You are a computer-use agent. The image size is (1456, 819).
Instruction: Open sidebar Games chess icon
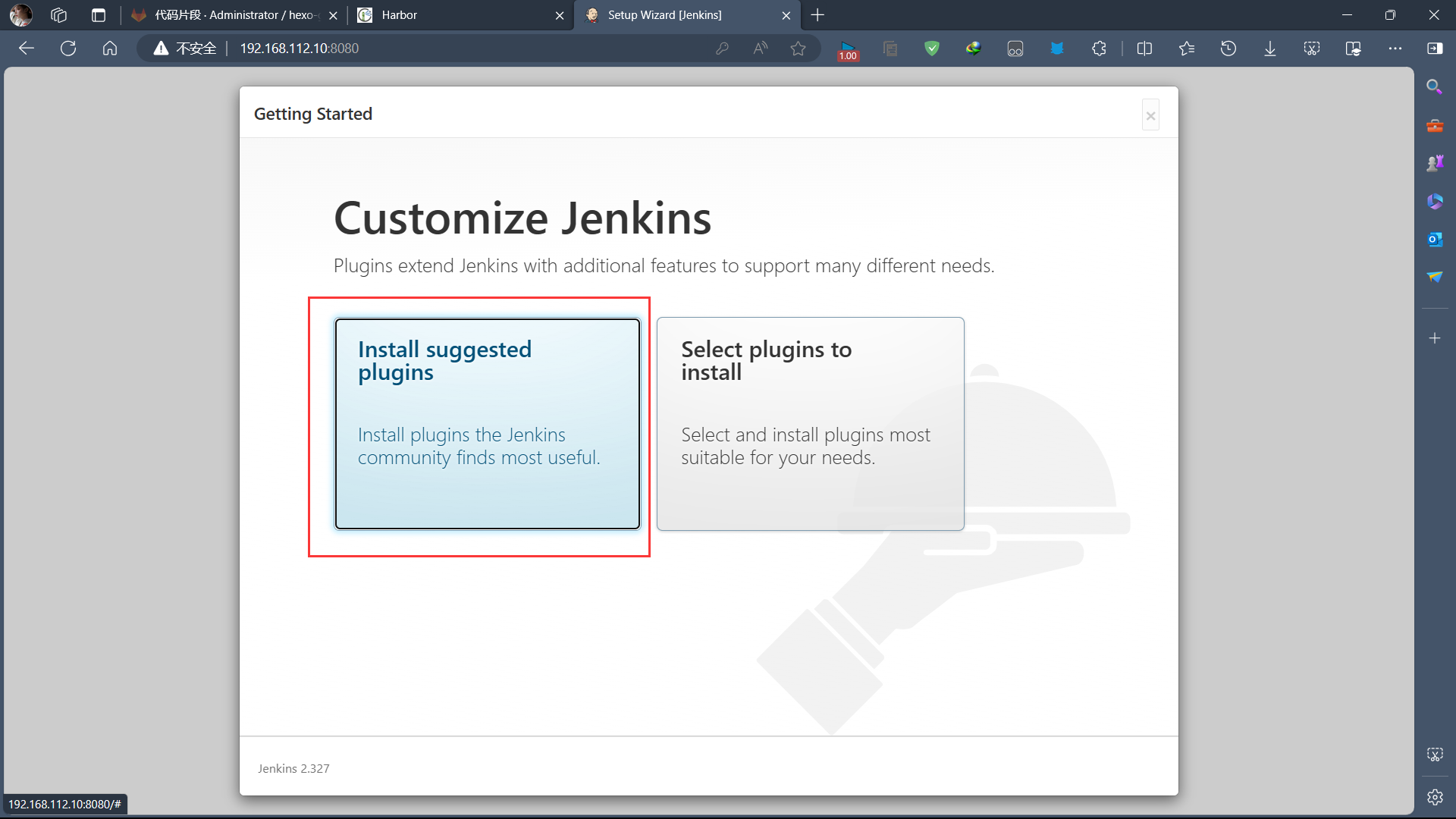coord(1434,163)
